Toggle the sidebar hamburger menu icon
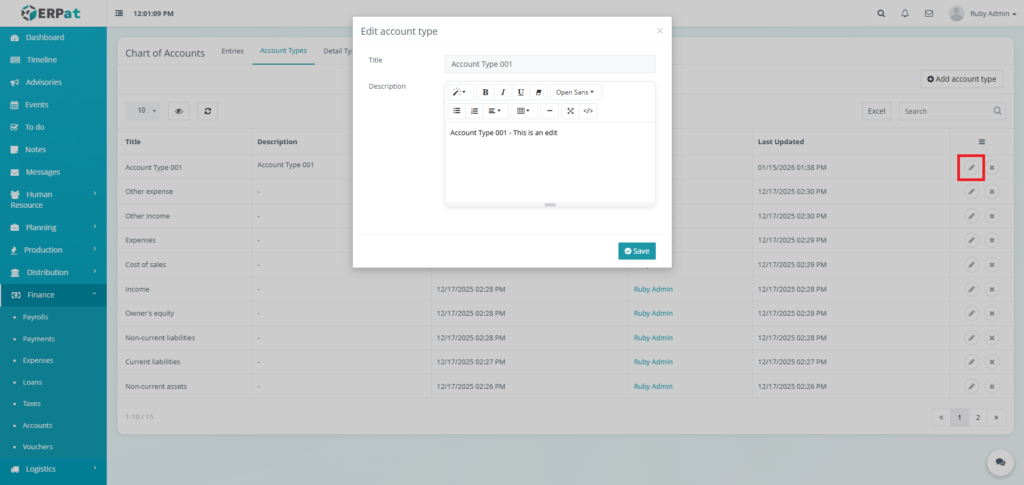 pyautogui.click(x=119, y=13)
